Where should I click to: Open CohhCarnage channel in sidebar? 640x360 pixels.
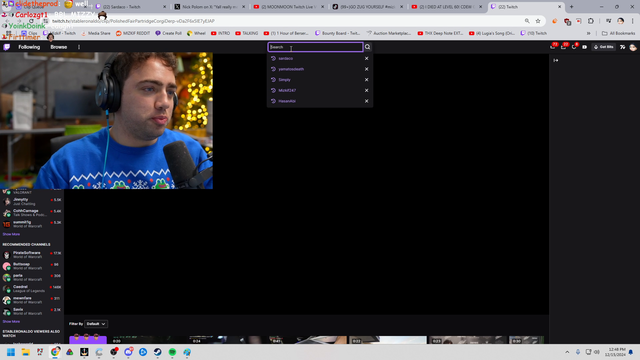32,213
